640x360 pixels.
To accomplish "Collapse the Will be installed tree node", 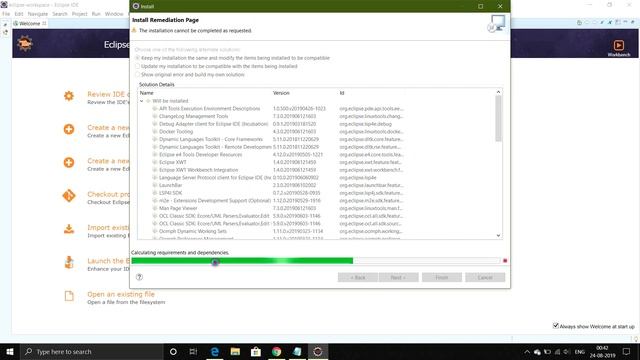I will click(142, 101).
